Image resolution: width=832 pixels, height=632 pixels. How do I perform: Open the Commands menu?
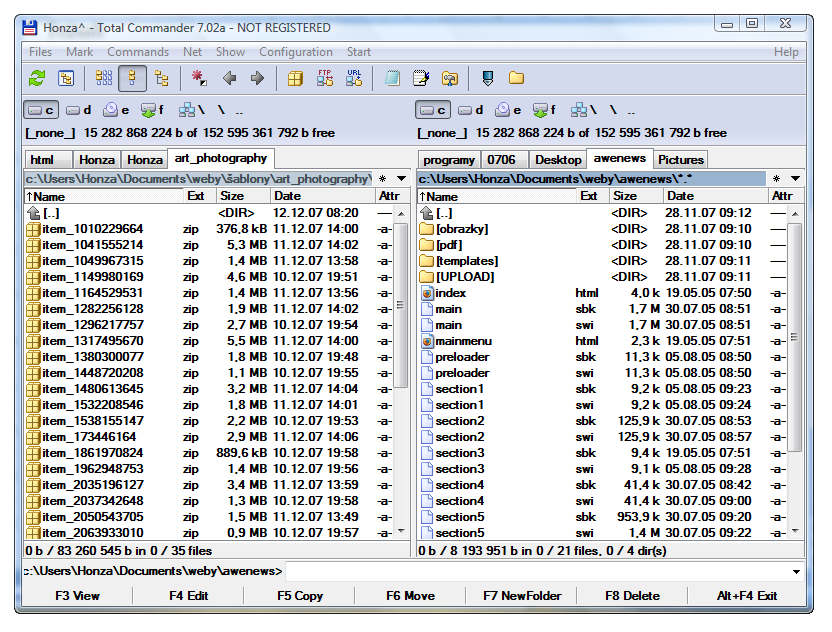(138, 52)
